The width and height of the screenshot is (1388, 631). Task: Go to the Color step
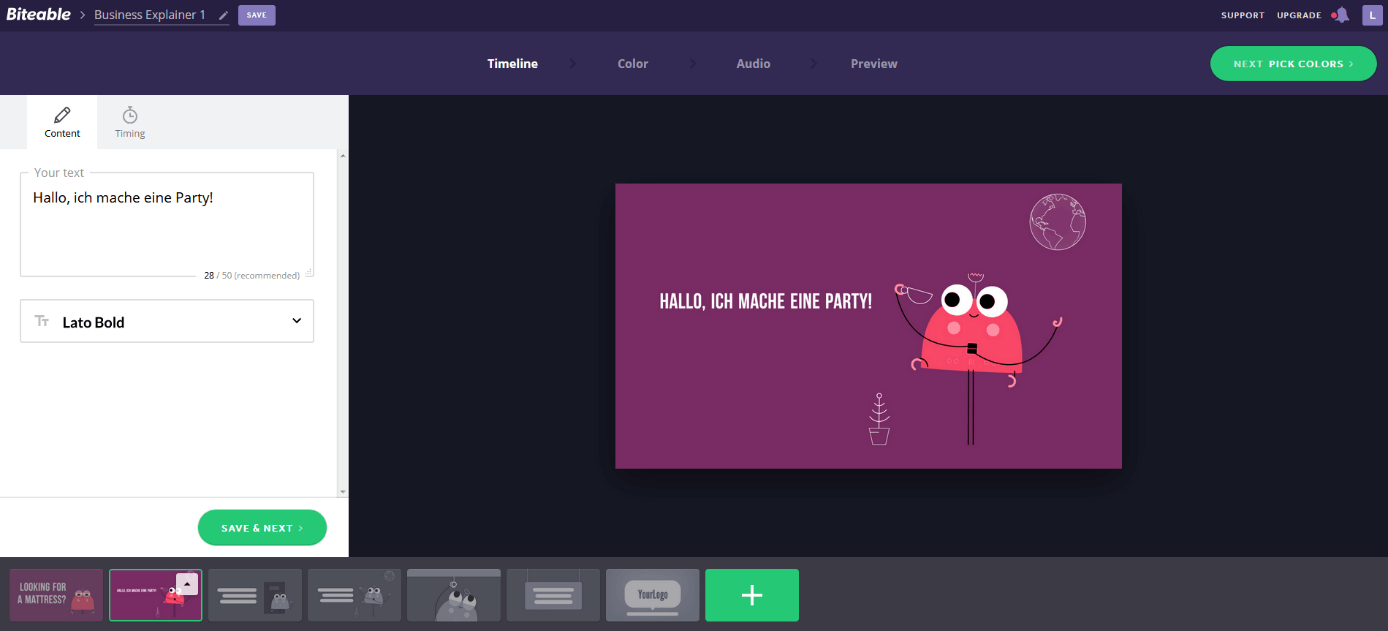click(632, 64)
